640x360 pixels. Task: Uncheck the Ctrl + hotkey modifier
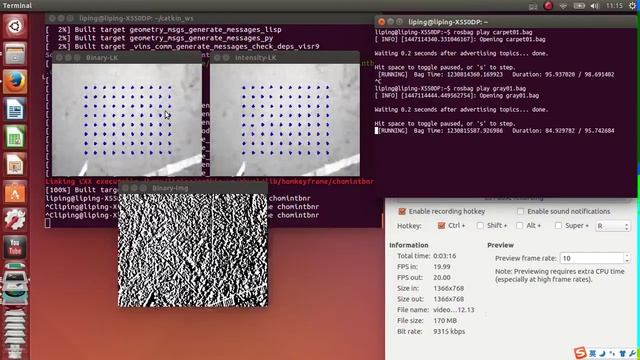click(441, 225)
